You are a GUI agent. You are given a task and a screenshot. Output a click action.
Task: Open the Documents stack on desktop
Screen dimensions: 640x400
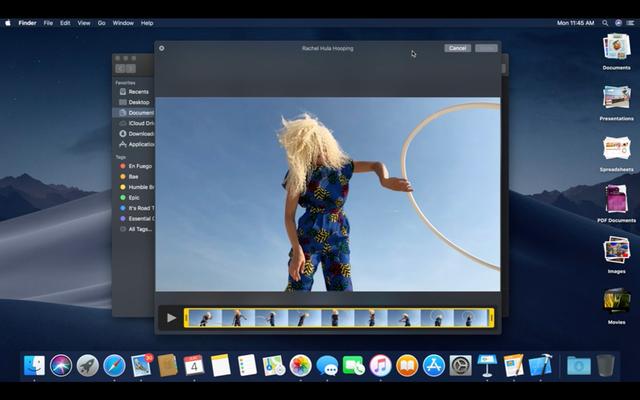[616, 47]
